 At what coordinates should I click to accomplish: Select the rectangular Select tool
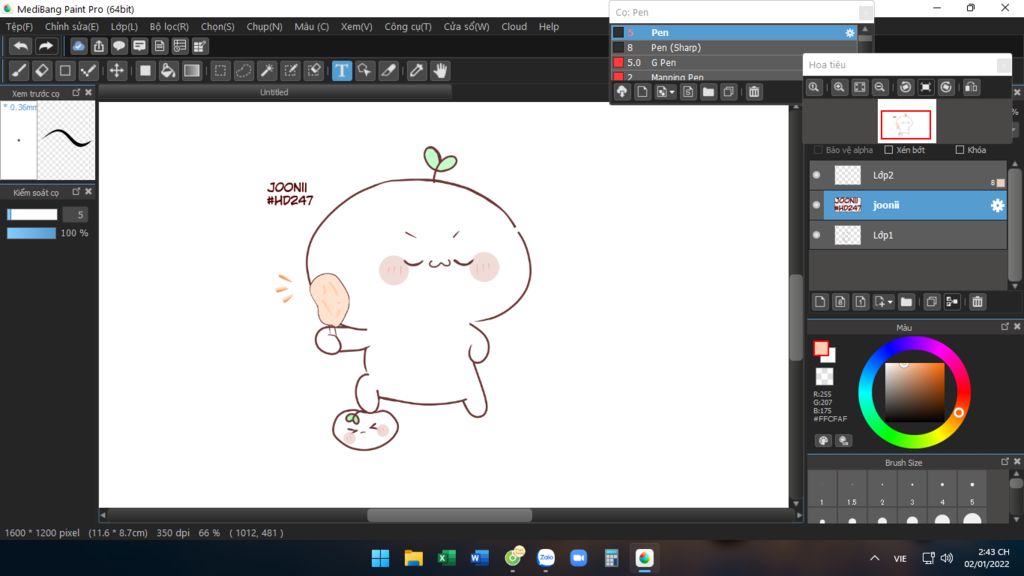point(220,71)
